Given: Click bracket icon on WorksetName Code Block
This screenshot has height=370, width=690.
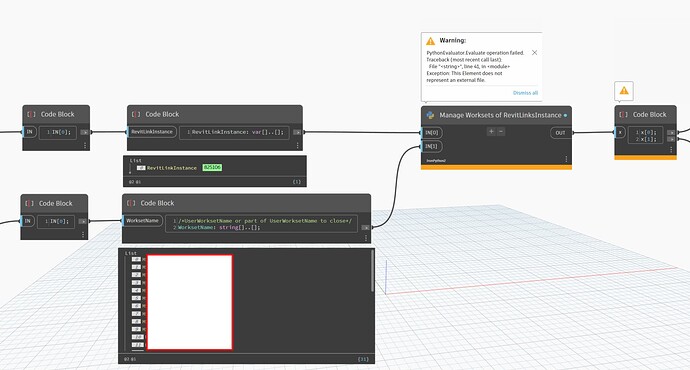Looking at the screenshot, I should 131,203.
